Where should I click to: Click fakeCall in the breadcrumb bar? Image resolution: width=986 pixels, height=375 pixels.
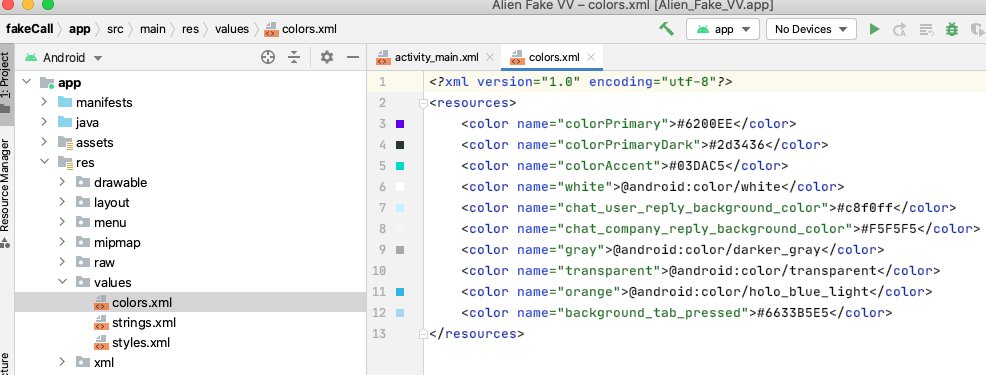tap(30, 29)
